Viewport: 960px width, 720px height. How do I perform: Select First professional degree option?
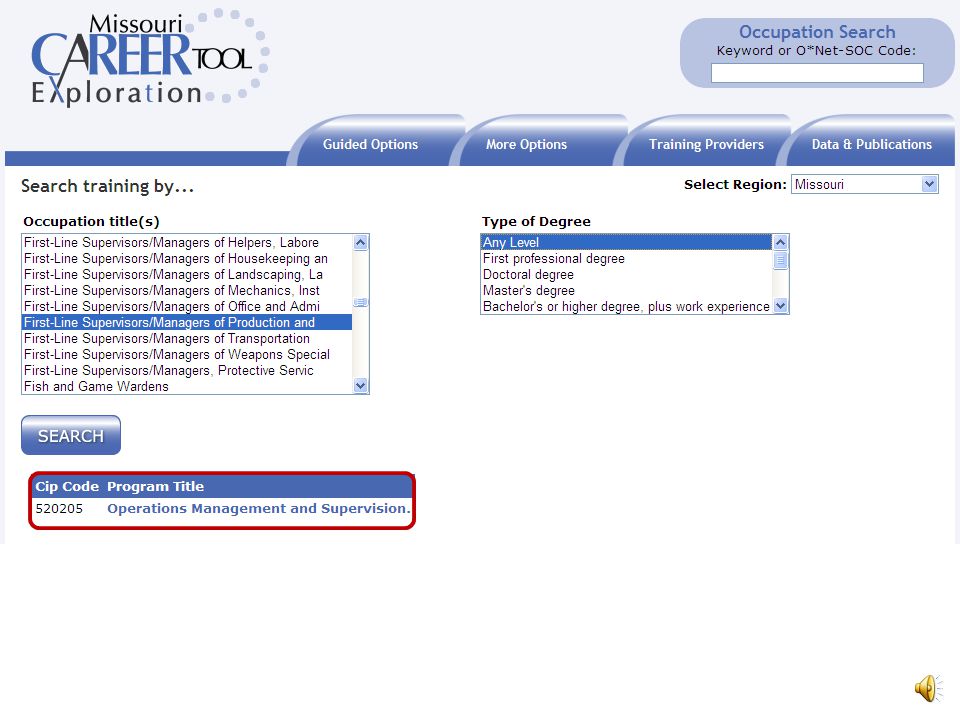pyautogui.click(x=626, y=258)
